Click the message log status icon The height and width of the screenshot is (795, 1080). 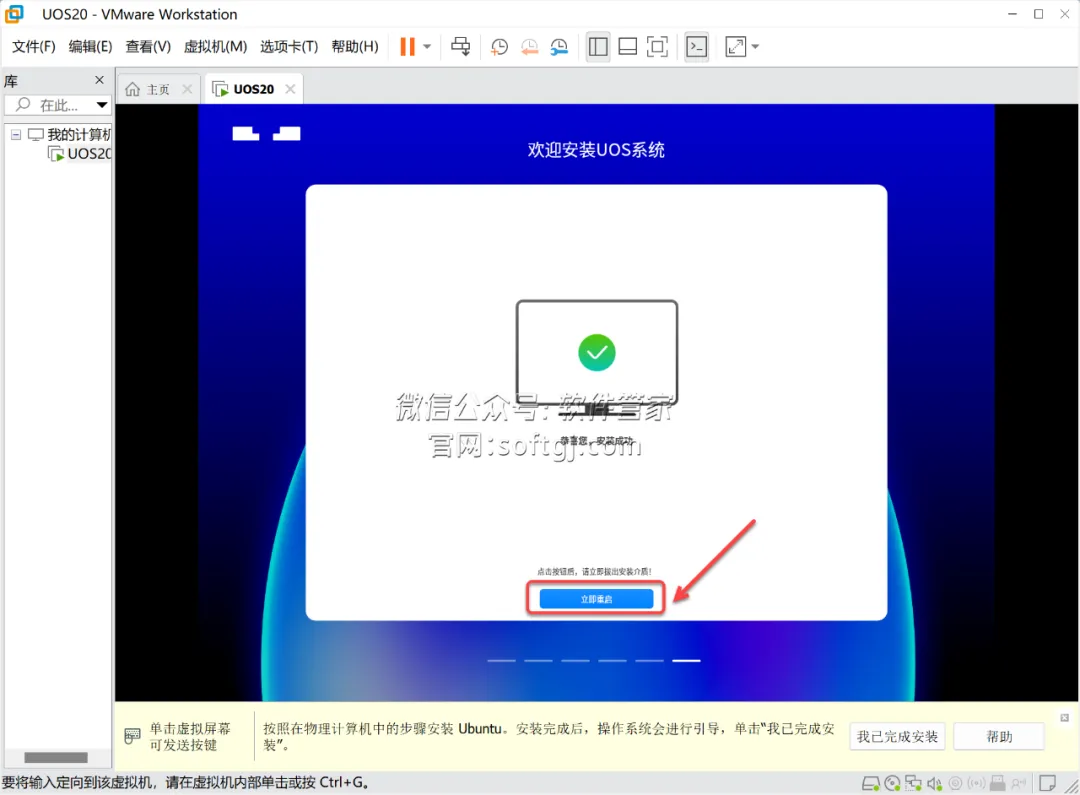[x=1048, y=783]
